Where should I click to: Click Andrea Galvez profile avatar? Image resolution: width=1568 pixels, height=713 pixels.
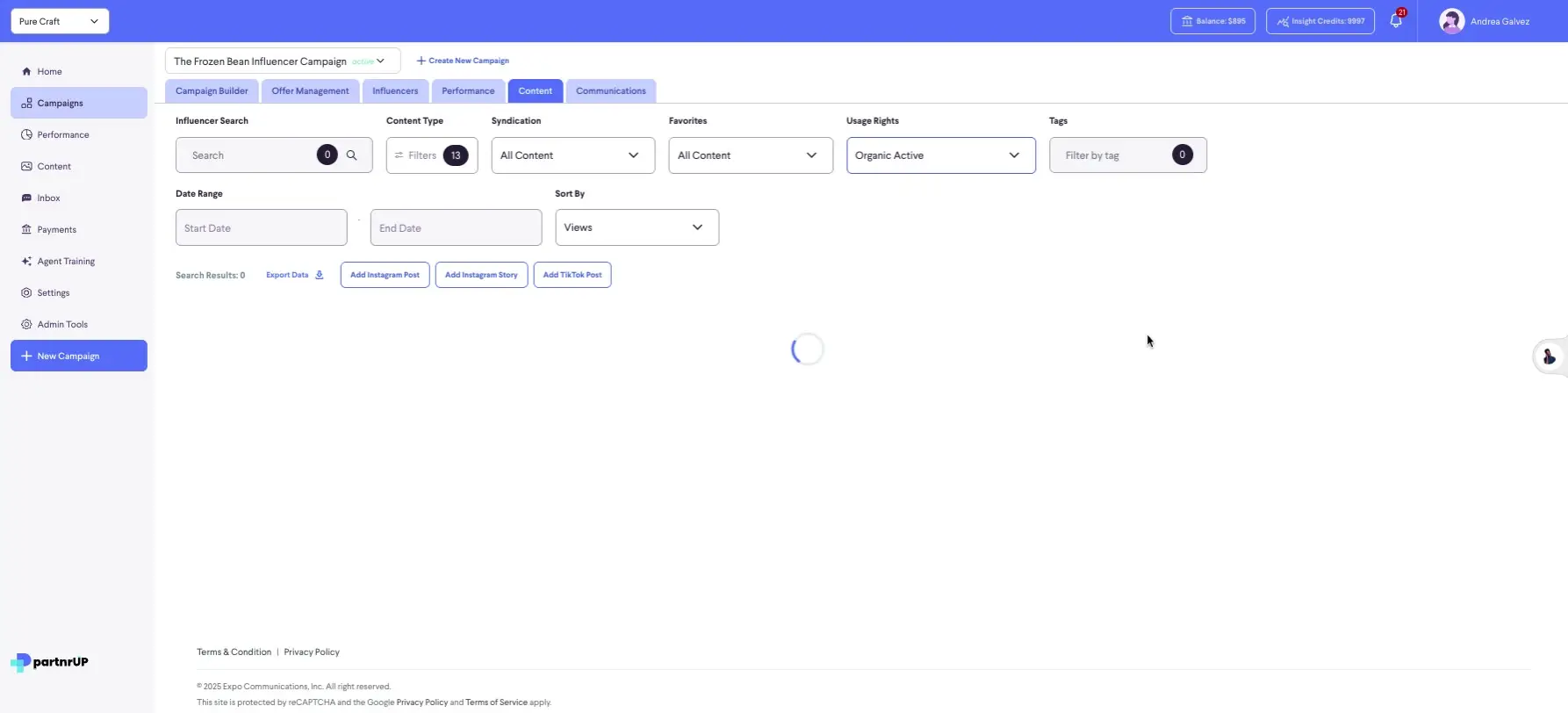pyautogui.click(x=1451, y=21)
